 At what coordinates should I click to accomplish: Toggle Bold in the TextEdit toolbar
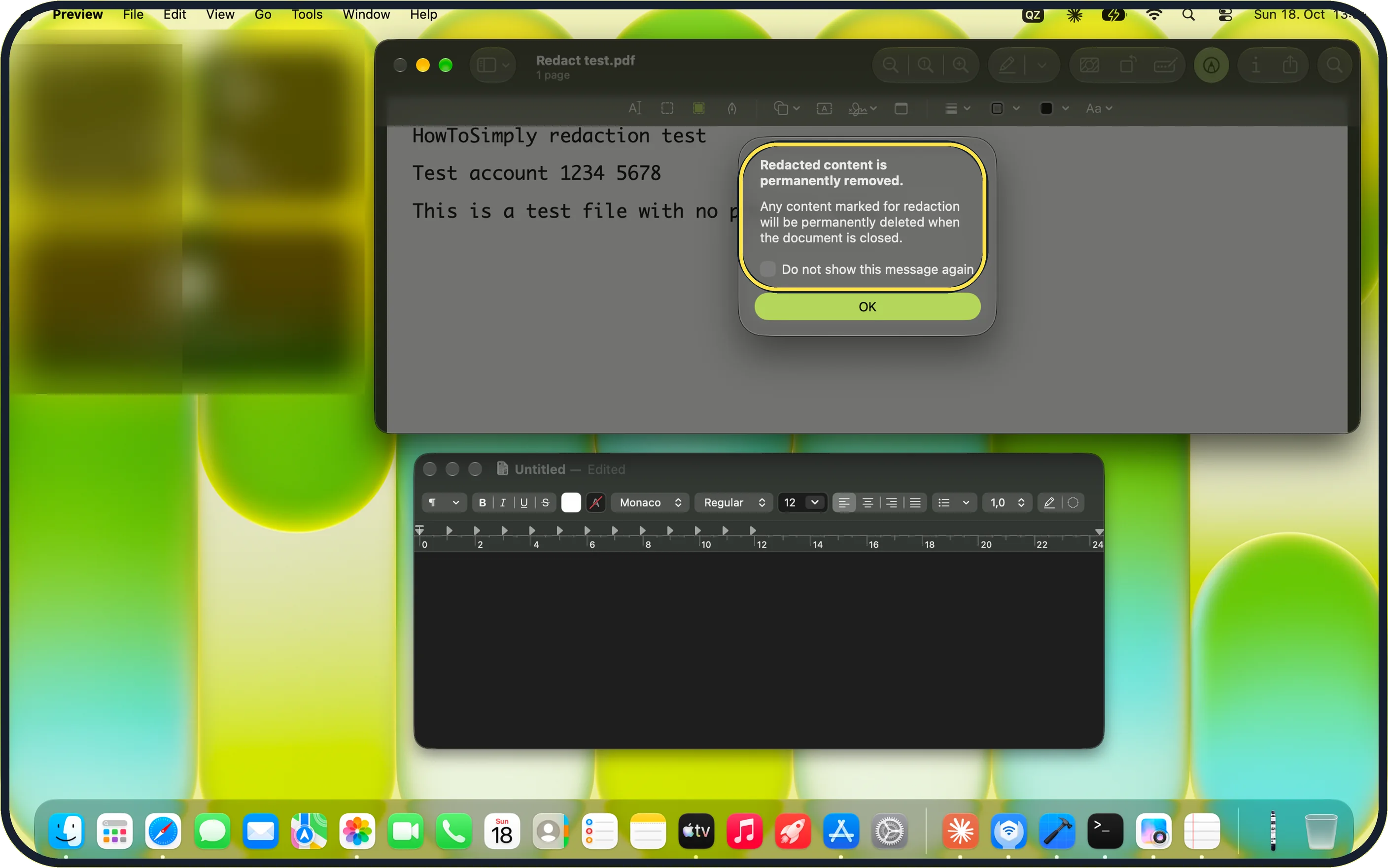click(483, 502)
